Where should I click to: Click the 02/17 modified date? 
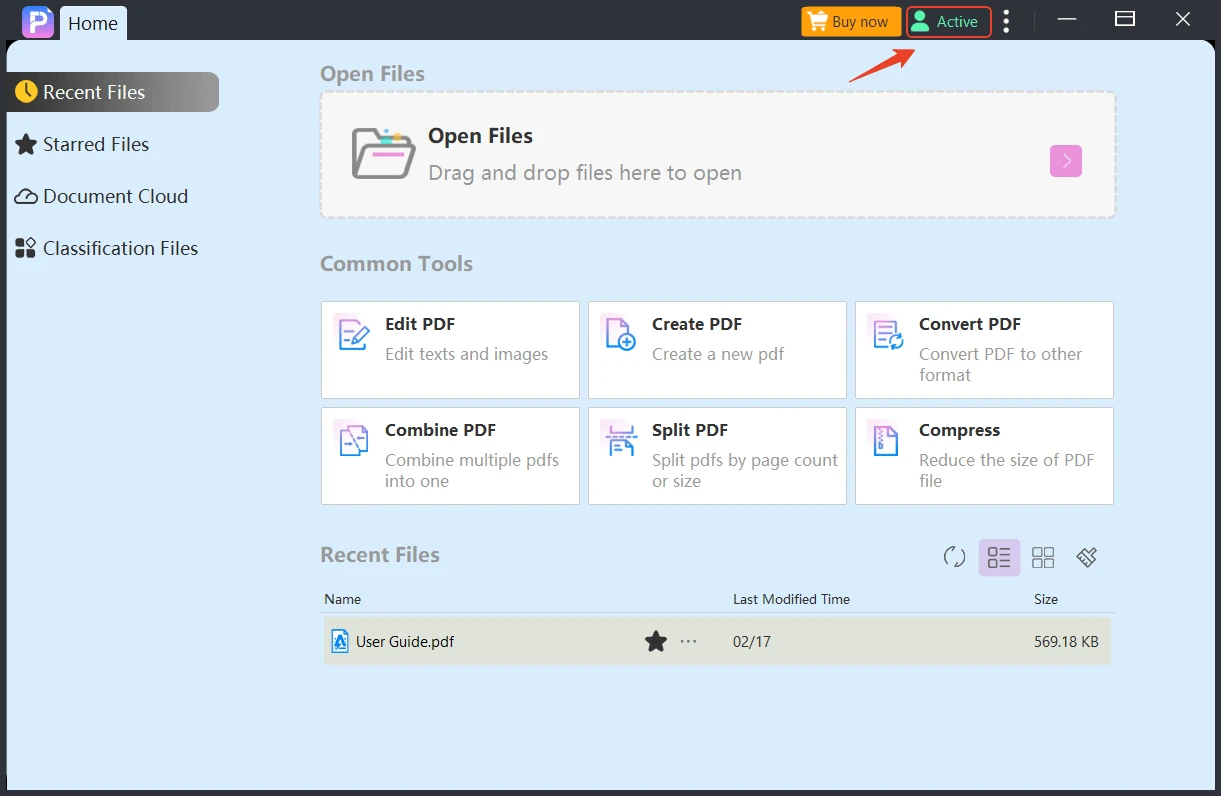(x=752, y=642)
